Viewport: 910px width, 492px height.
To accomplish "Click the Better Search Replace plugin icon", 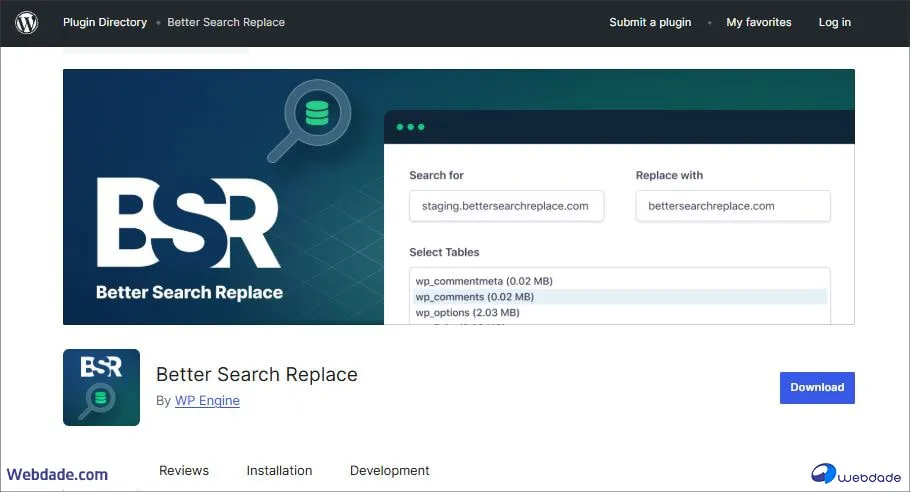I will tap(101, 387).
